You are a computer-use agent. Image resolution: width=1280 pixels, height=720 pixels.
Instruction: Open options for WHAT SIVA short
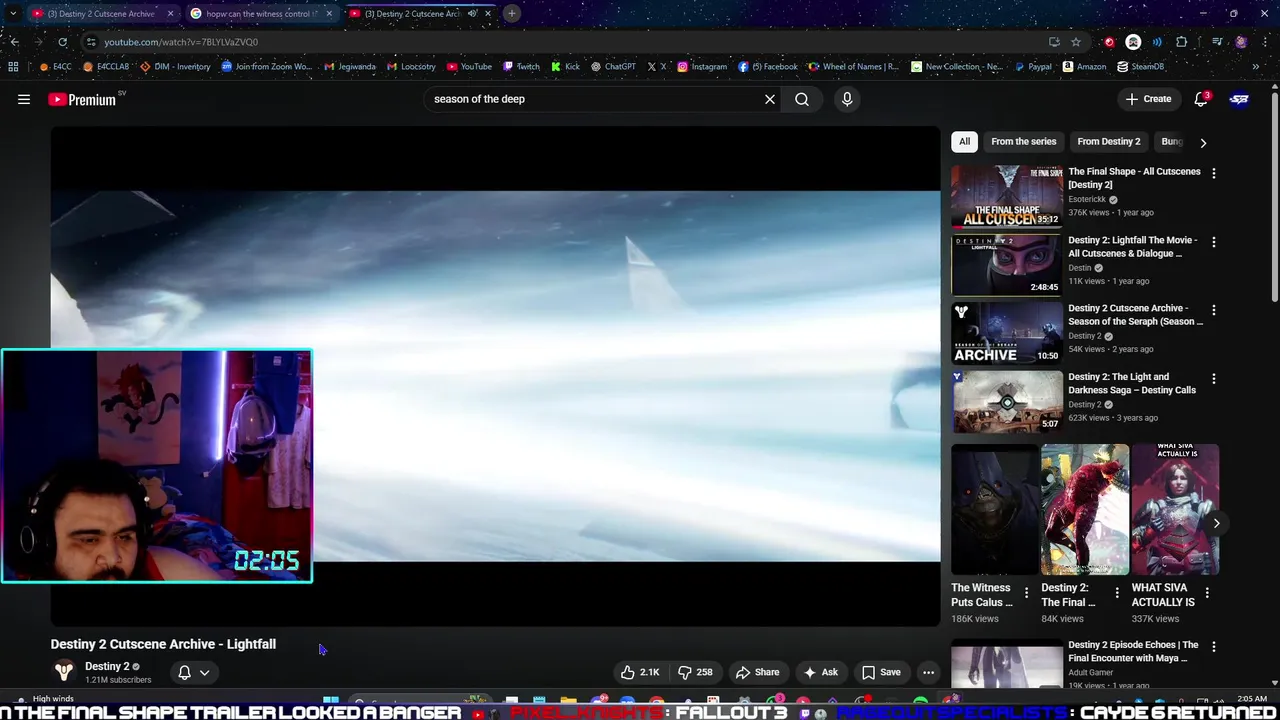click(1207, 593)
